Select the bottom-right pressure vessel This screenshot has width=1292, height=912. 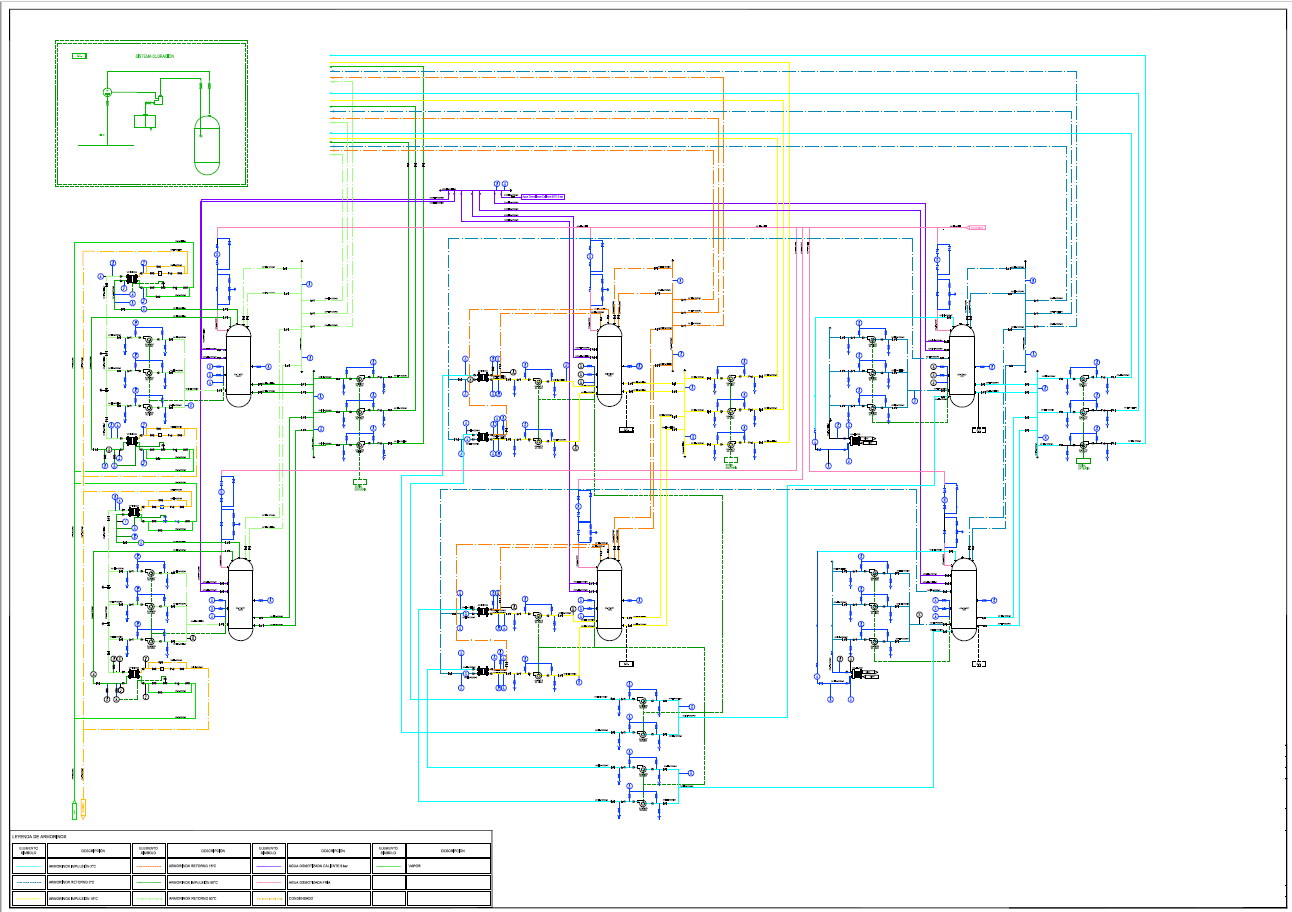963,598
